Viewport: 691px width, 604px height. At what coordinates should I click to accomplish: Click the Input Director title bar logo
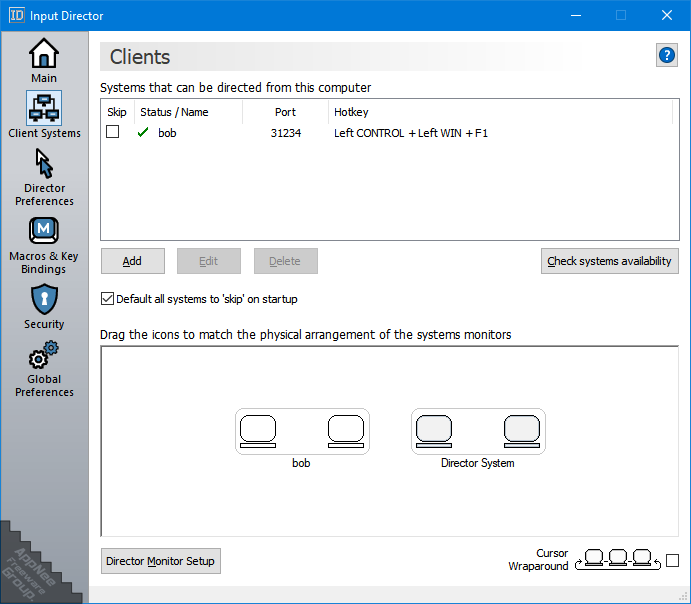[17, 15]
